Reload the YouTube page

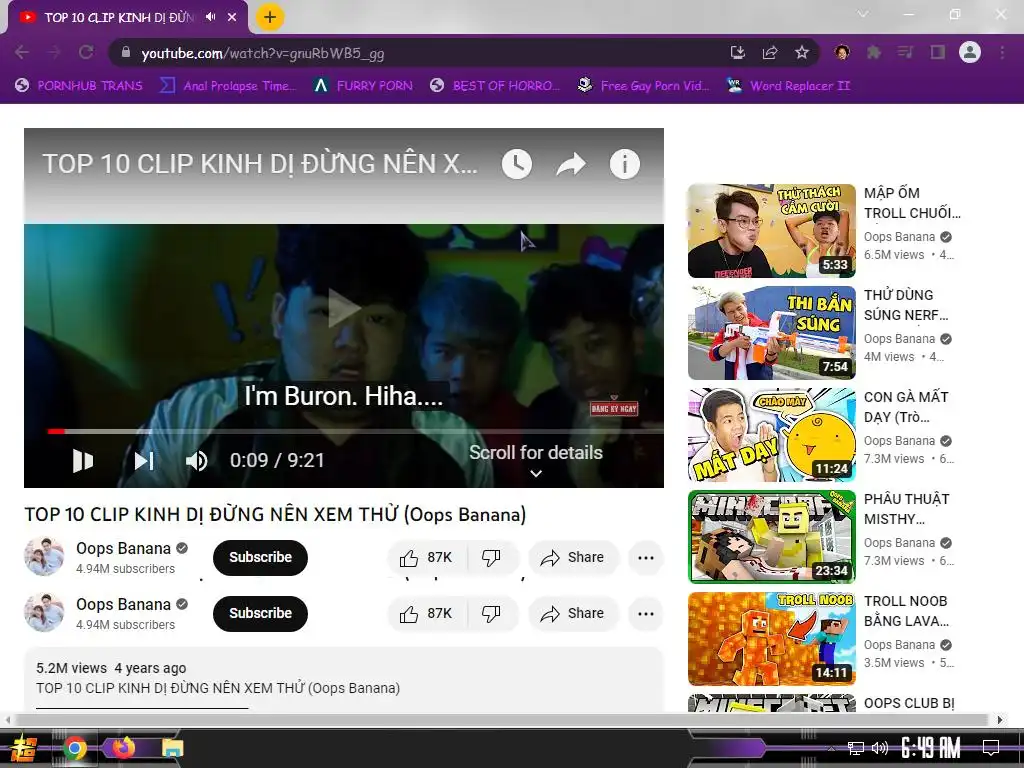pos(86,52)
